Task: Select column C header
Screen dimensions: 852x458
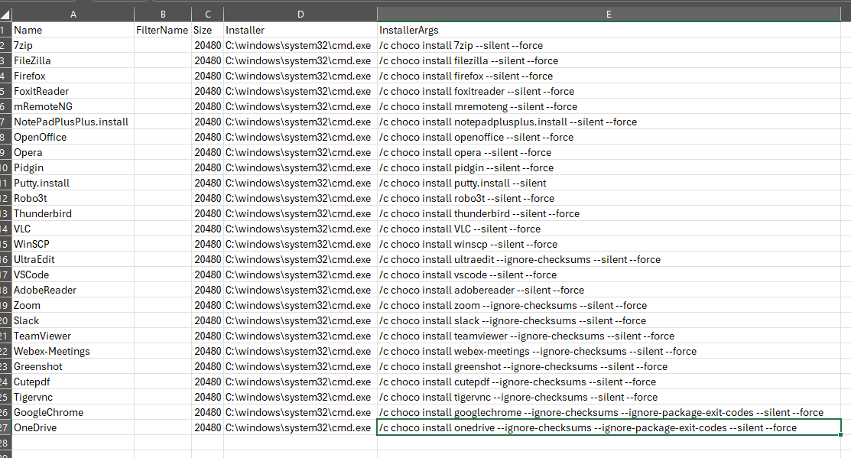Action: [208, 15]
